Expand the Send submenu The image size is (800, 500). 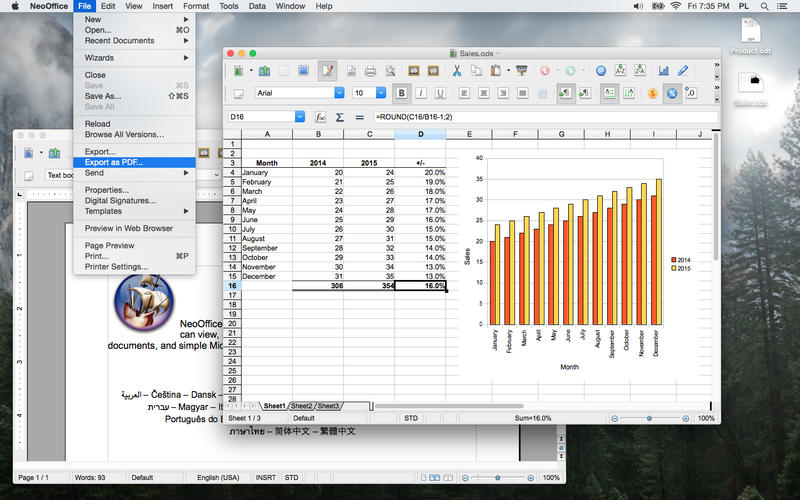(134, 173)
